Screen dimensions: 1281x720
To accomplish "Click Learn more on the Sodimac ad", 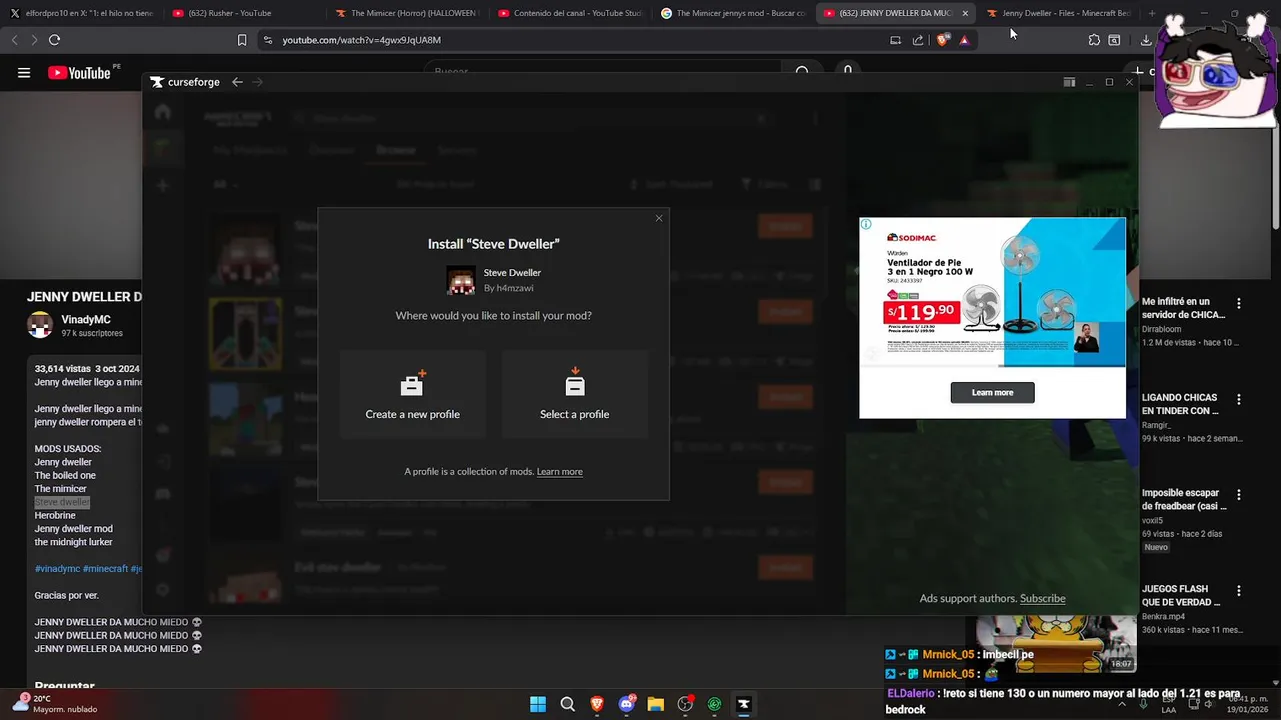I will click(992, 392).
